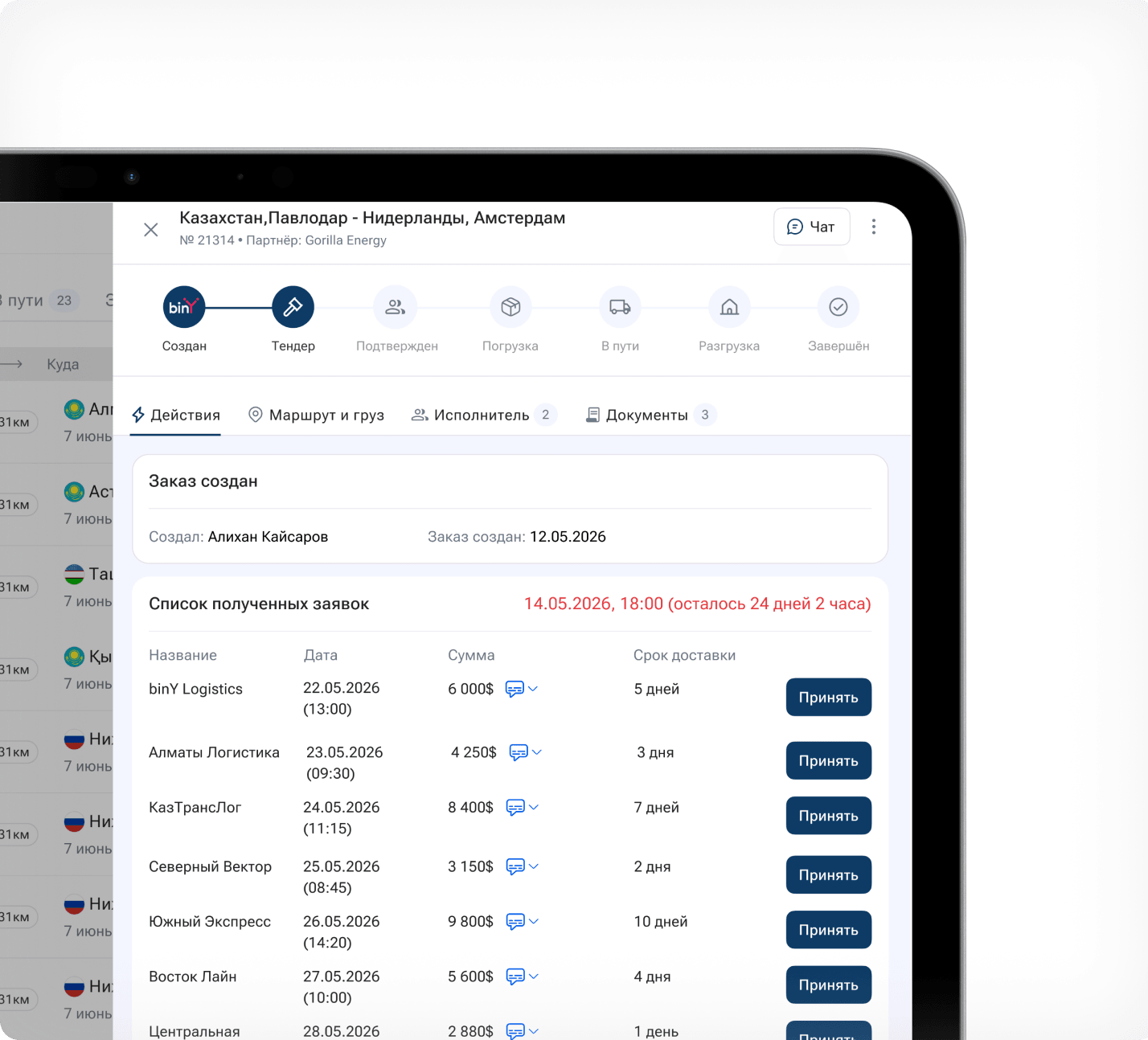Open comment icon for 9 800$ bid
Screen dimensions: 1148x1040
point(515,921)
